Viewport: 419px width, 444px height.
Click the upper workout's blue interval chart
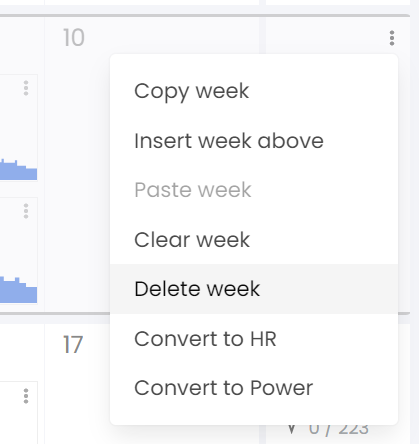(18, 170)
